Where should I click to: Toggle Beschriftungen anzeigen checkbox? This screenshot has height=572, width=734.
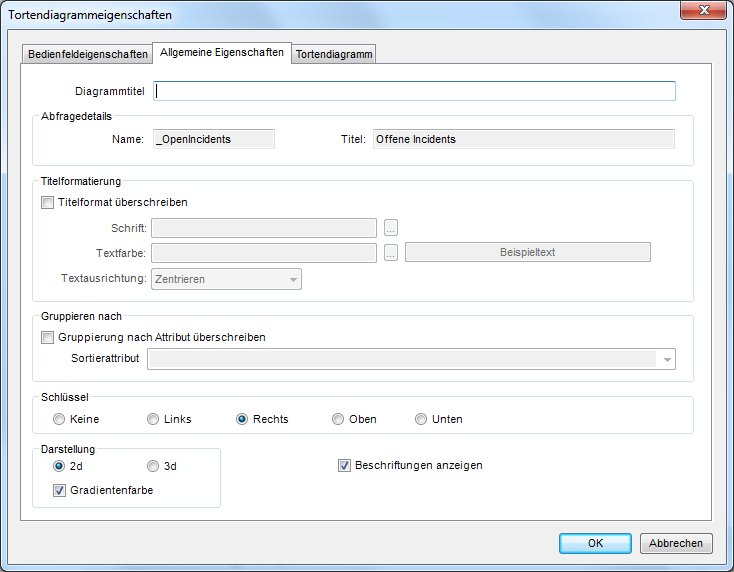[x=345, y=465]
